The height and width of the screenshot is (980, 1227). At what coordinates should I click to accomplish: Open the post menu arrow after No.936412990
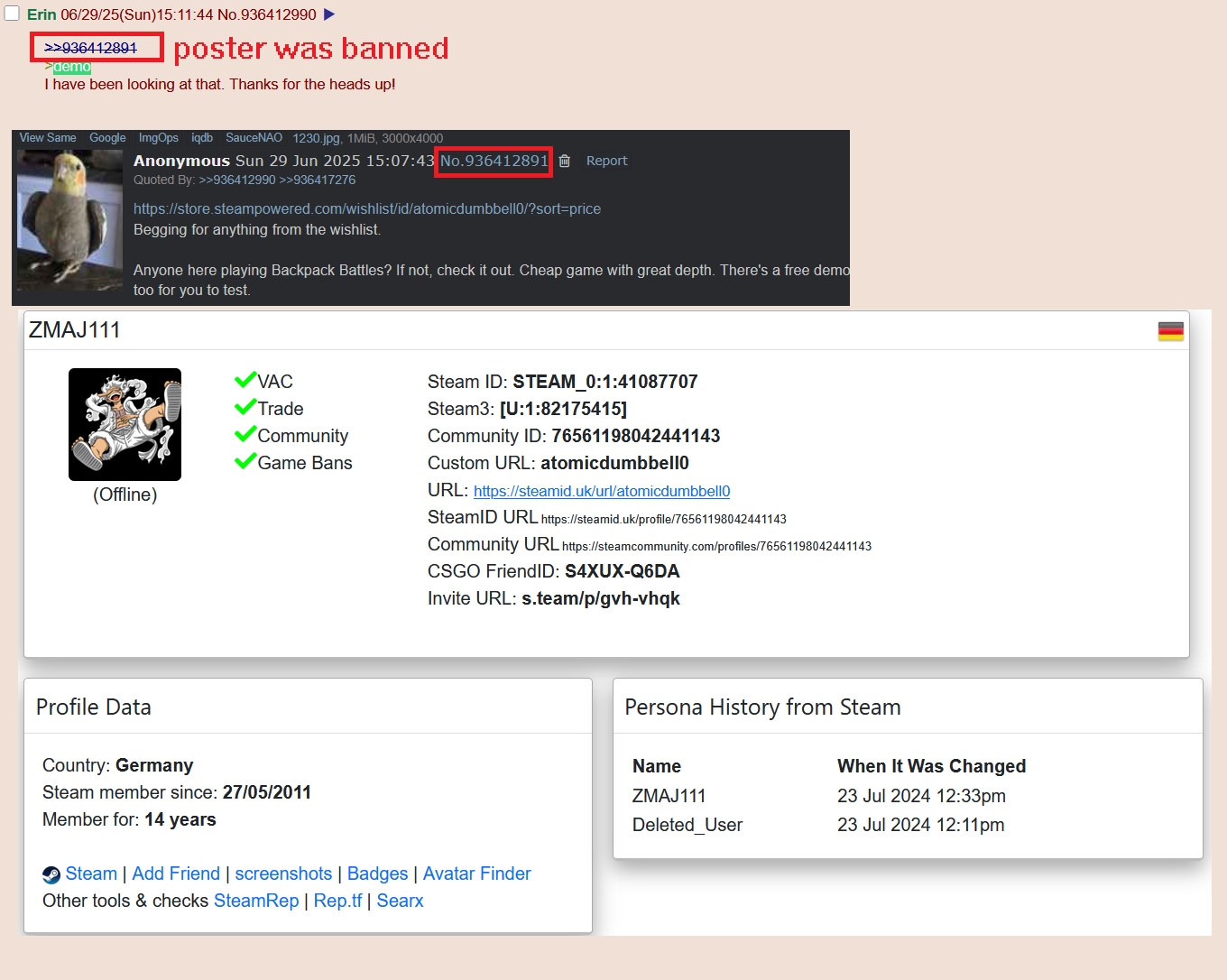pyautogui.click(x=329, y=14)
